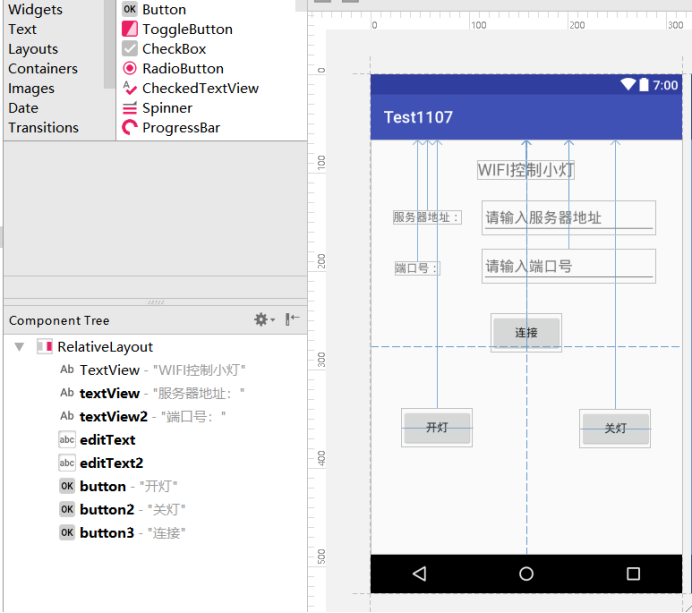Select the 服务器地址： label in preview
Viewport: 692px width, 613px height.
pos(427,217)
